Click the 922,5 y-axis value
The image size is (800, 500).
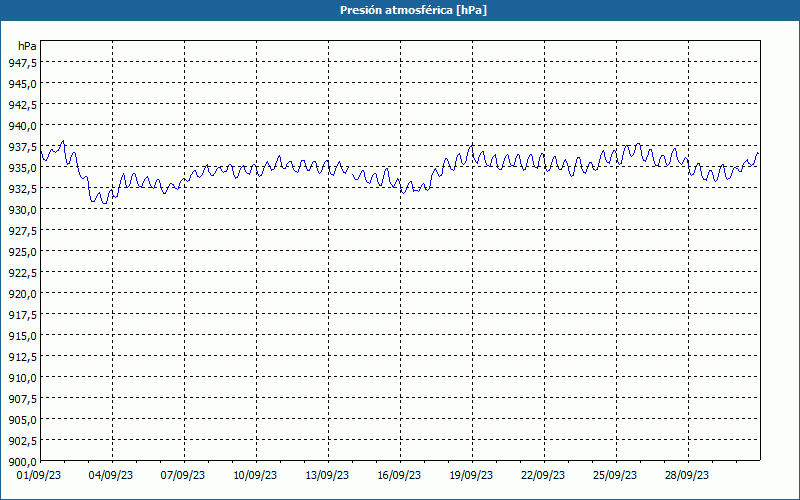[22, 272]
